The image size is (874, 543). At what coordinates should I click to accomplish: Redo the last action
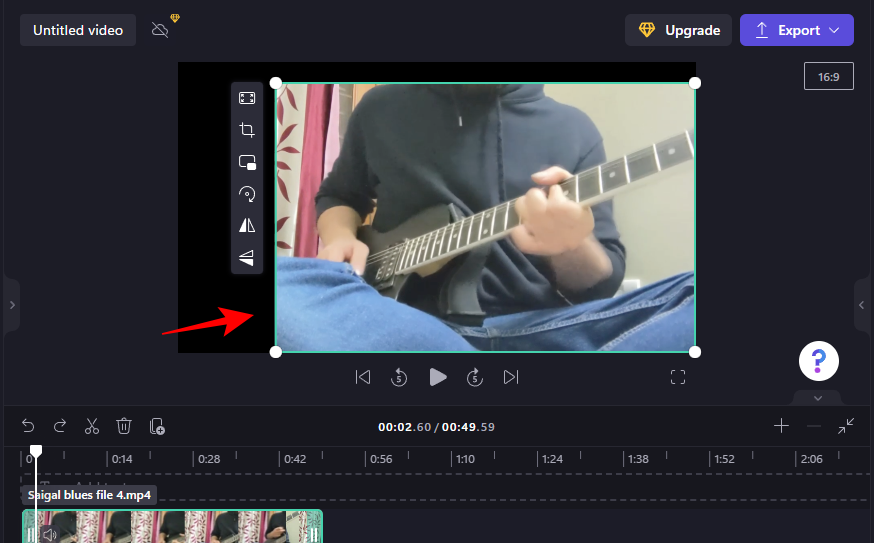click(x=60, y=426)
